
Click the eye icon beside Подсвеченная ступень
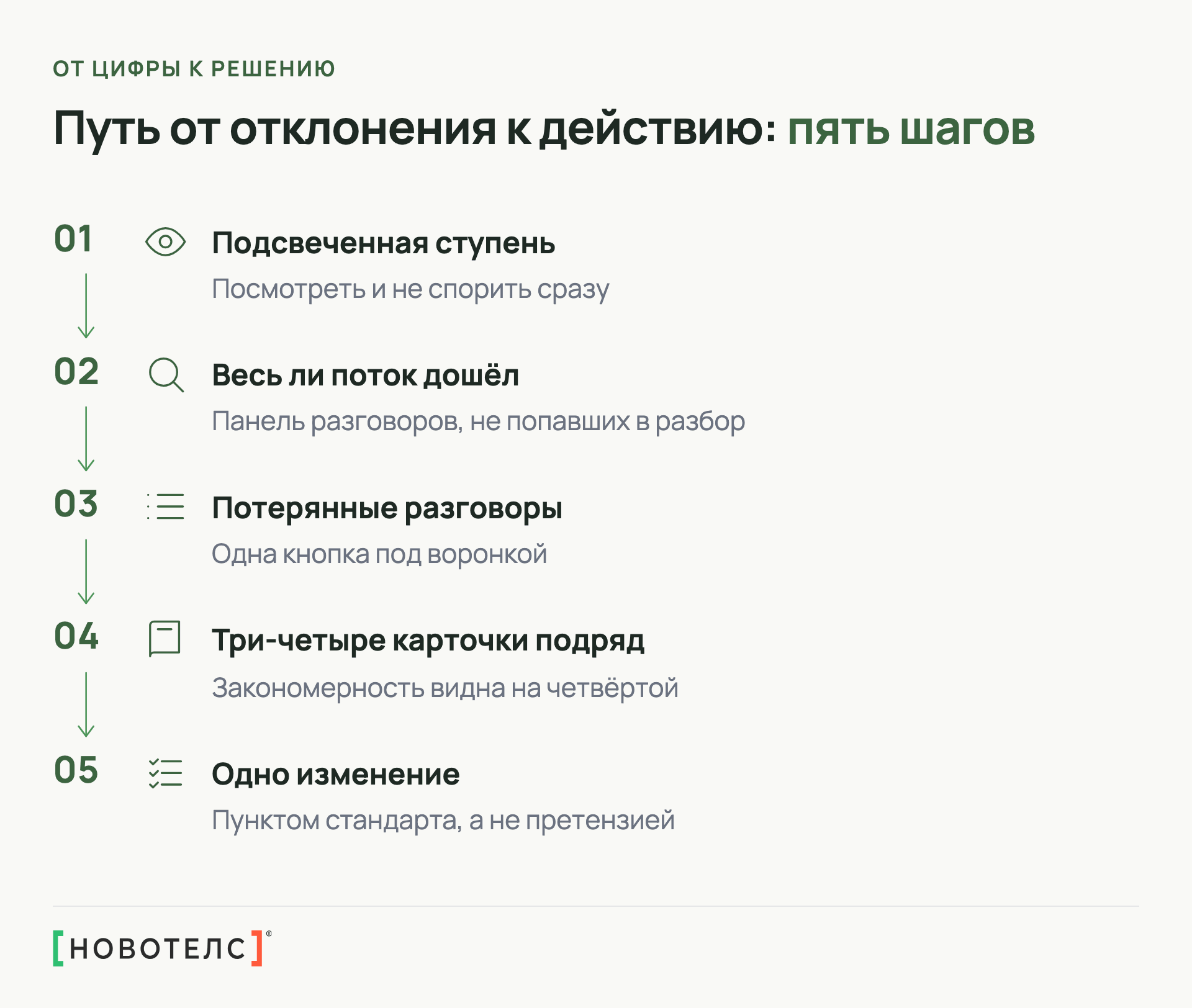pos(165,242)
